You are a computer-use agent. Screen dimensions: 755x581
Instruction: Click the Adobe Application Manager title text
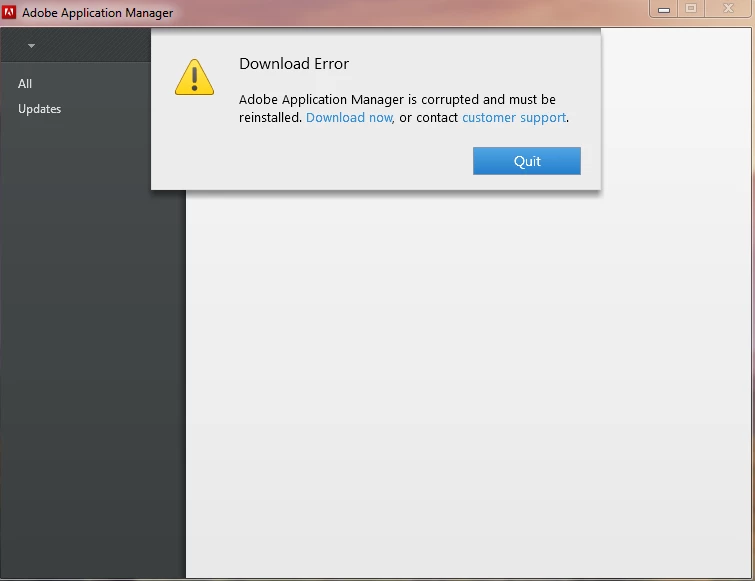point(97,13)
